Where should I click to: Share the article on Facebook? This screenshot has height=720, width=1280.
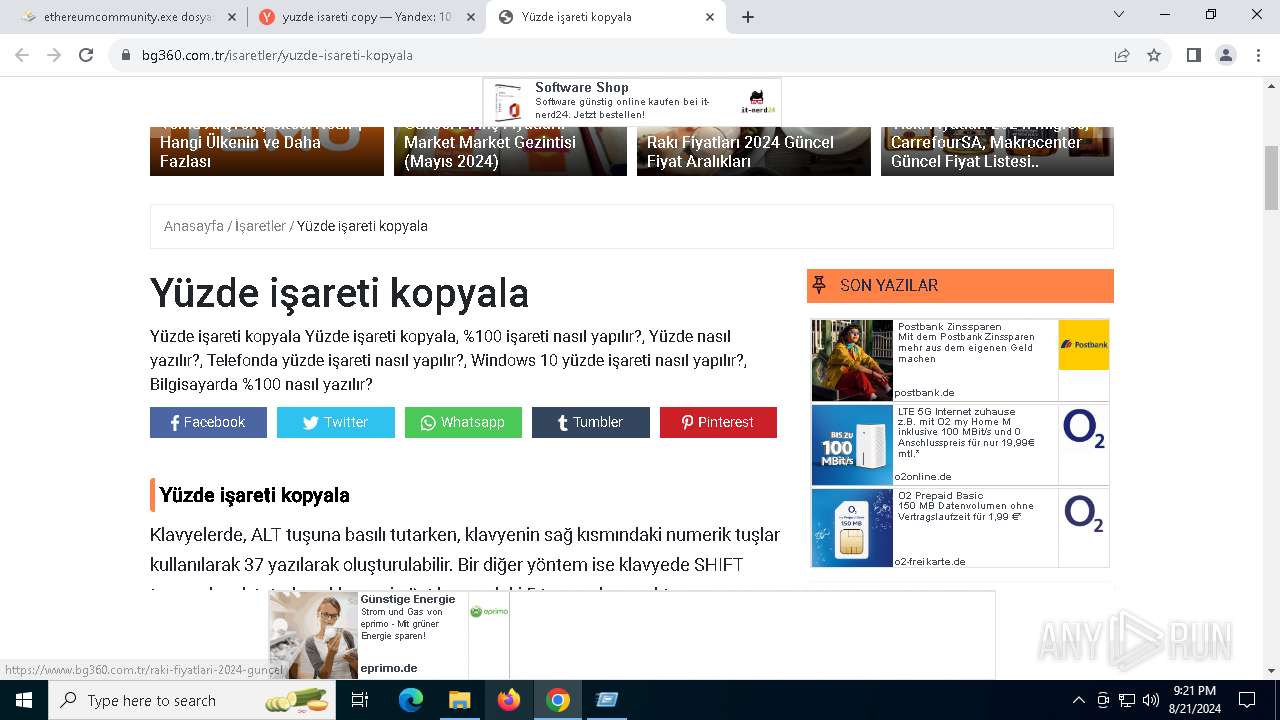208,422
